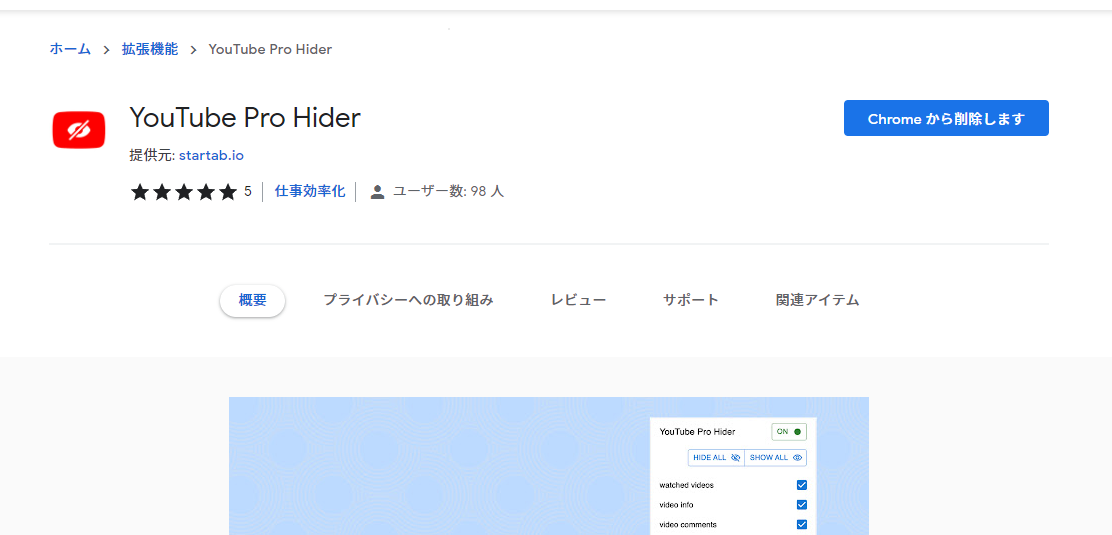Toggle watched videos checkbox in preview
This screenshot has height=535, width=1112.
801,485
